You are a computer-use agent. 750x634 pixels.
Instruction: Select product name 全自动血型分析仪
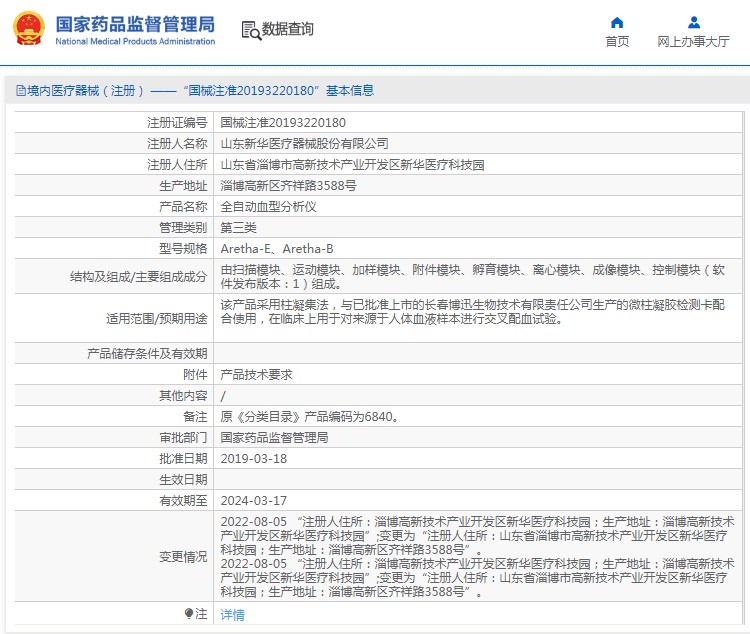pos(268,207)
